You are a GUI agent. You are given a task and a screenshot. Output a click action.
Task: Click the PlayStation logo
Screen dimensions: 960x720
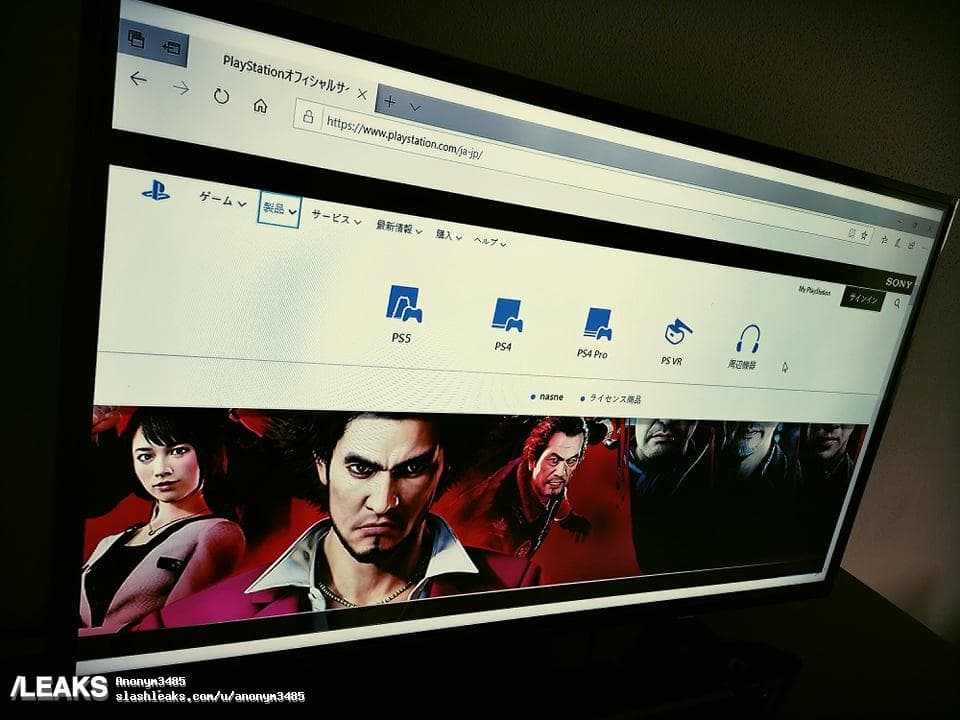tap(156, 190)
